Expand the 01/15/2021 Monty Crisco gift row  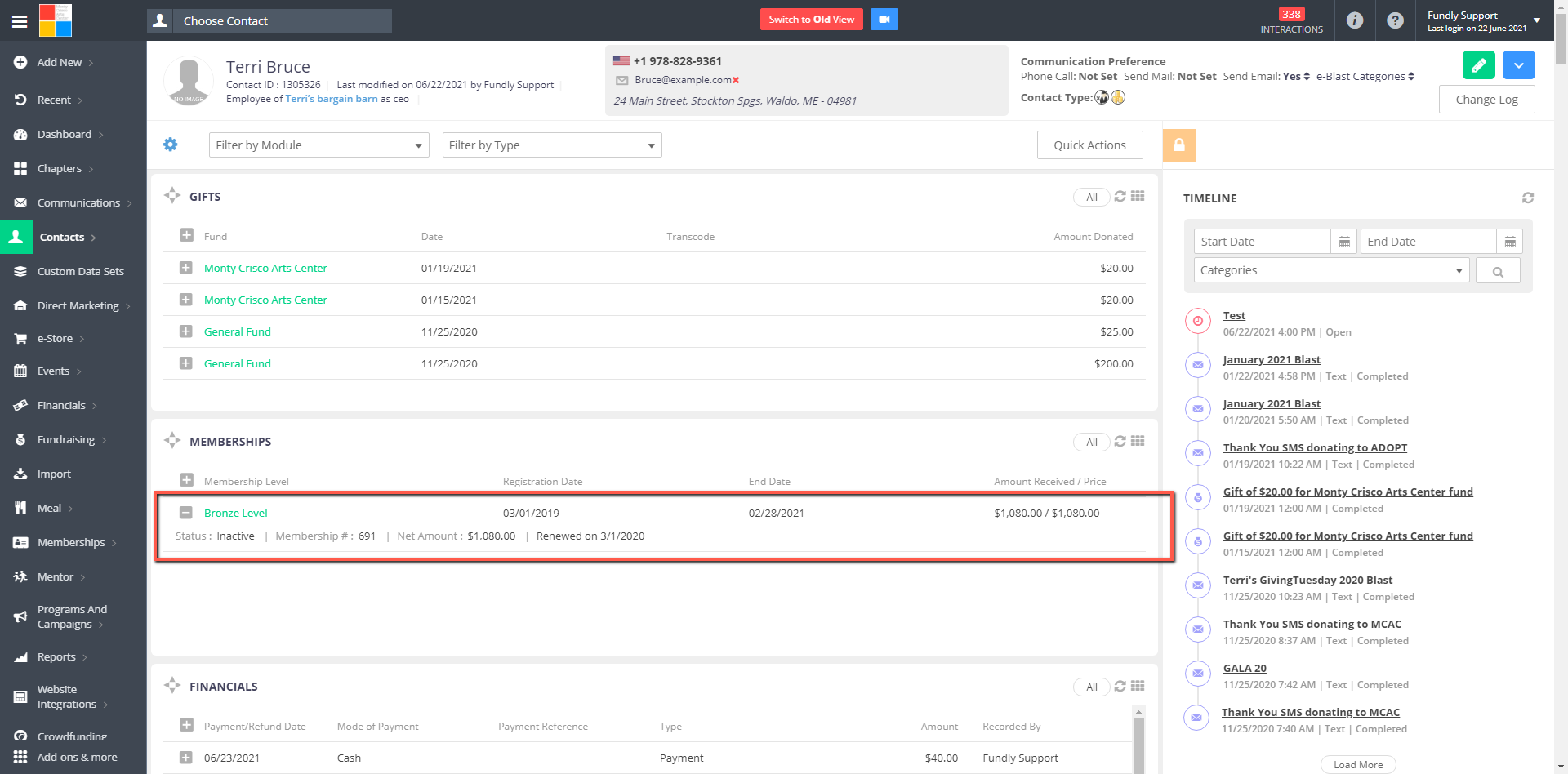point(186,300)
